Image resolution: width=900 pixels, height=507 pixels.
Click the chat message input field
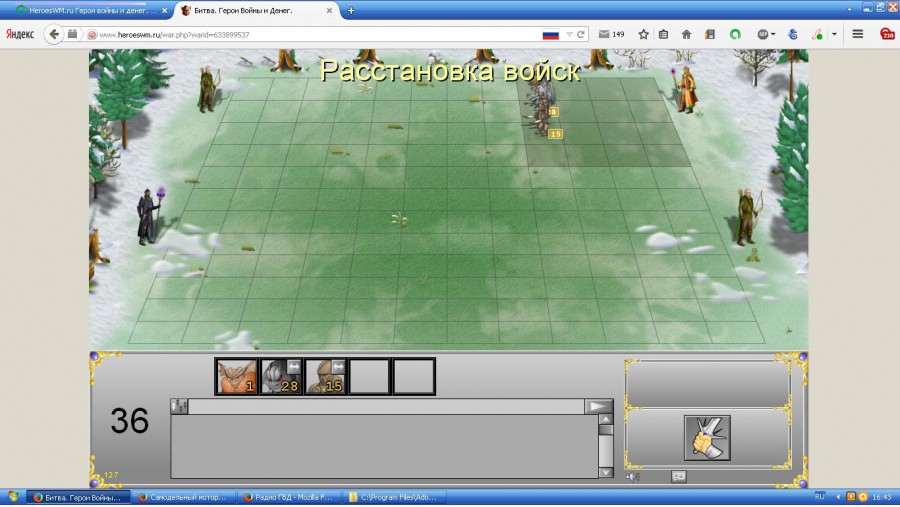click(386, 407)
